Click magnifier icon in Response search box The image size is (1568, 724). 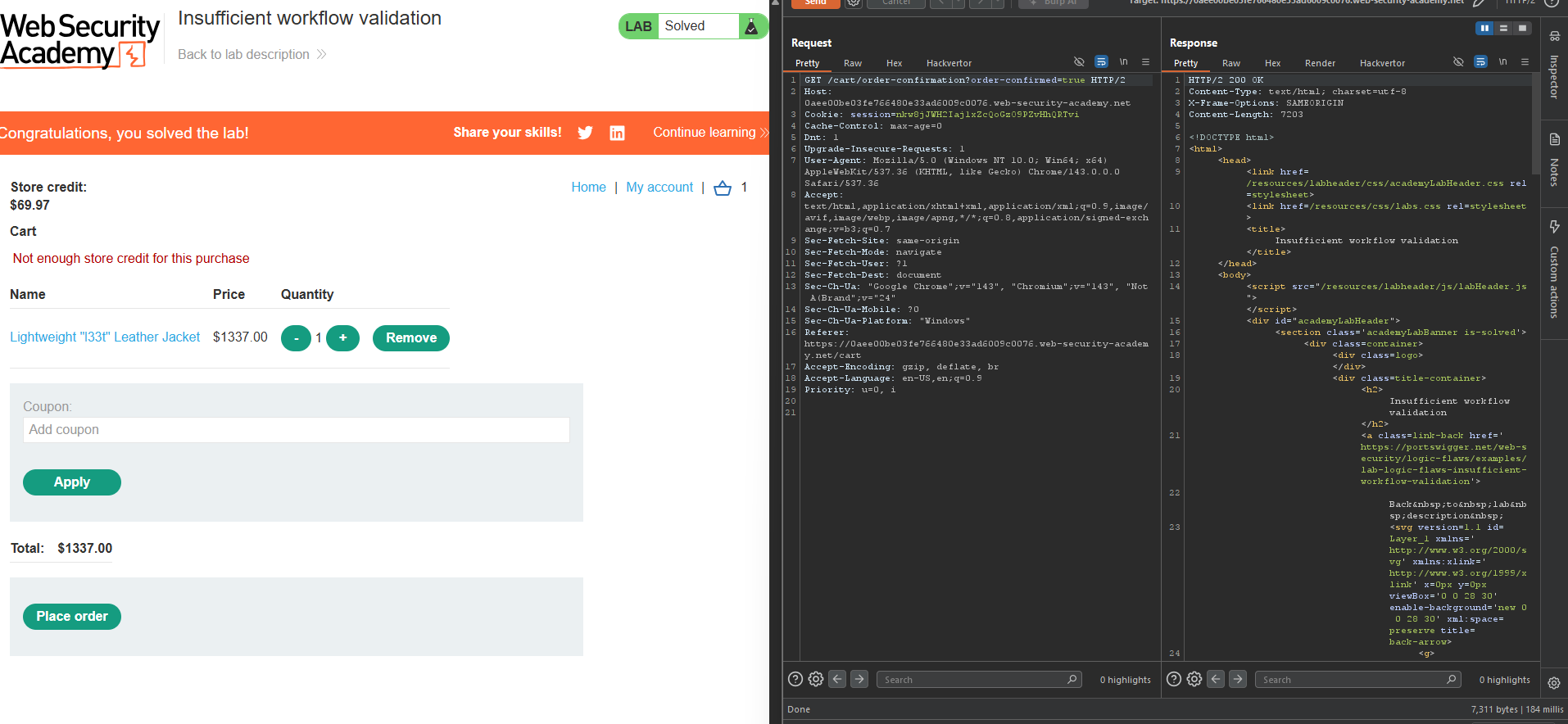1451,679
